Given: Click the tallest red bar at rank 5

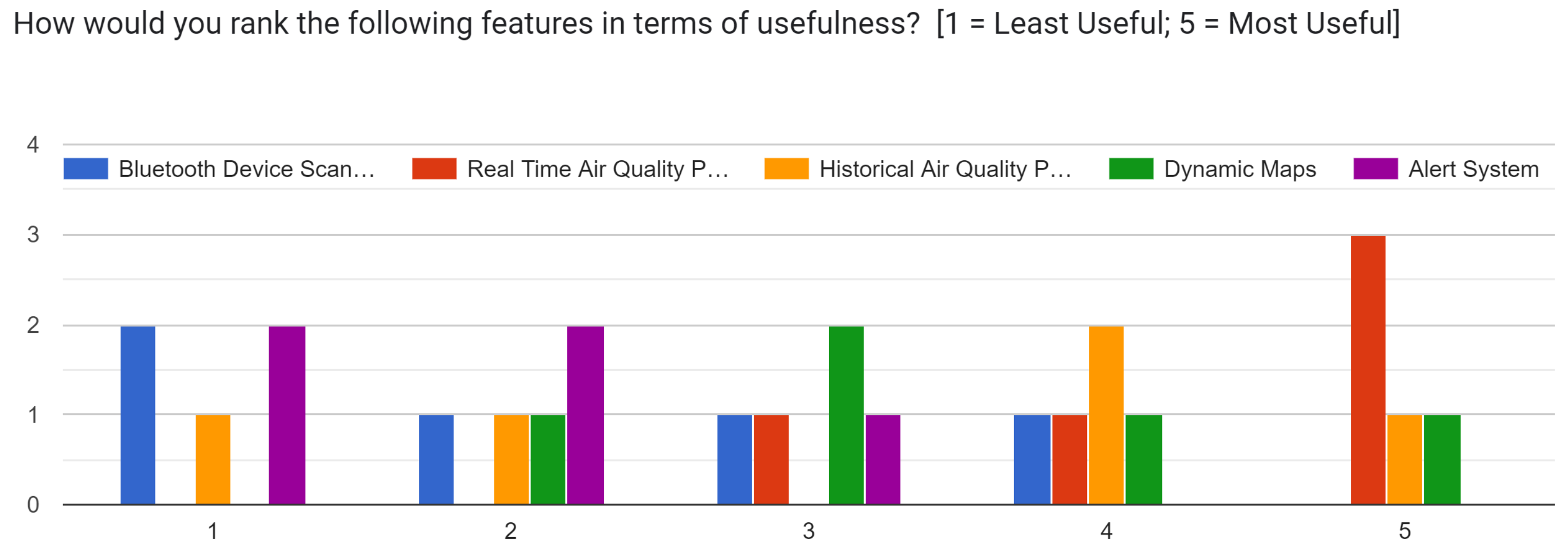Looking at the screenshot, I should click(x=1368, y=370).
